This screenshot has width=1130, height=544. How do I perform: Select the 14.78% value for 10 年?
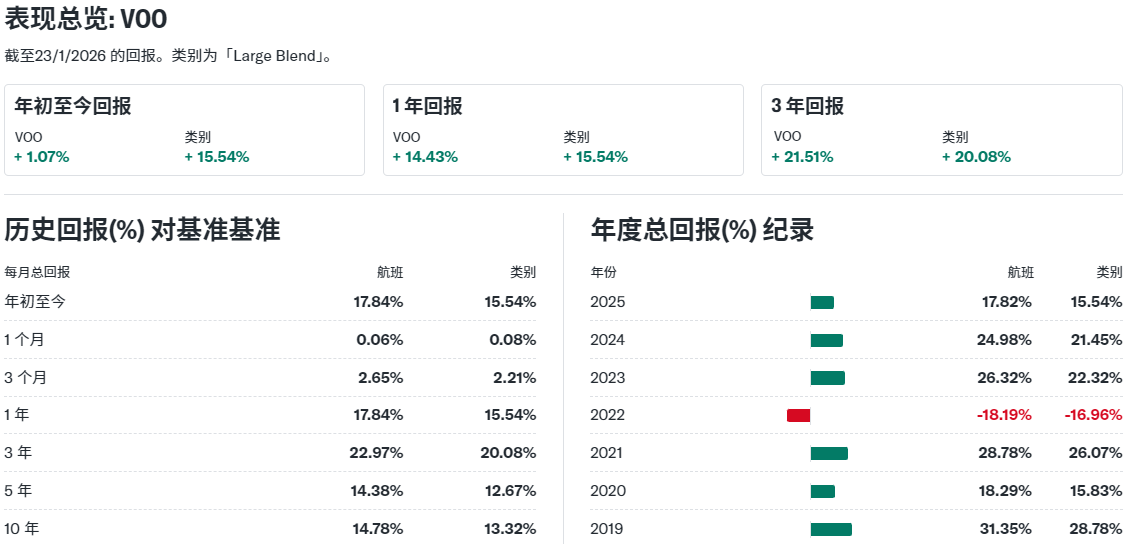(x=378, y=529)
